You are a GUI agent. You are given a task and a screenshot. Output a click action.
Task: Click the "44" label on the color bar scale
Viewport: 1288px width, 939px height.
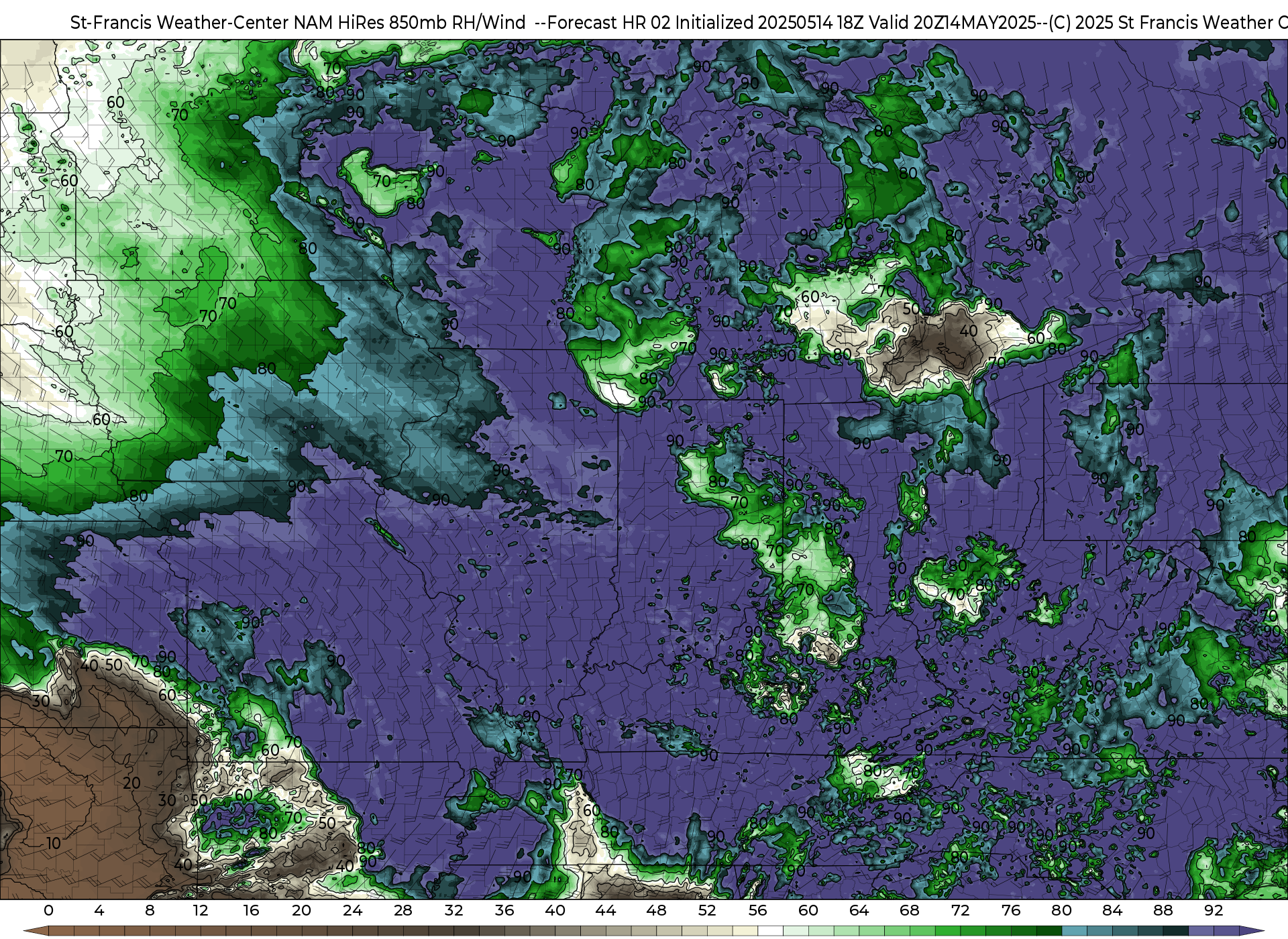(x=606, y=911)
